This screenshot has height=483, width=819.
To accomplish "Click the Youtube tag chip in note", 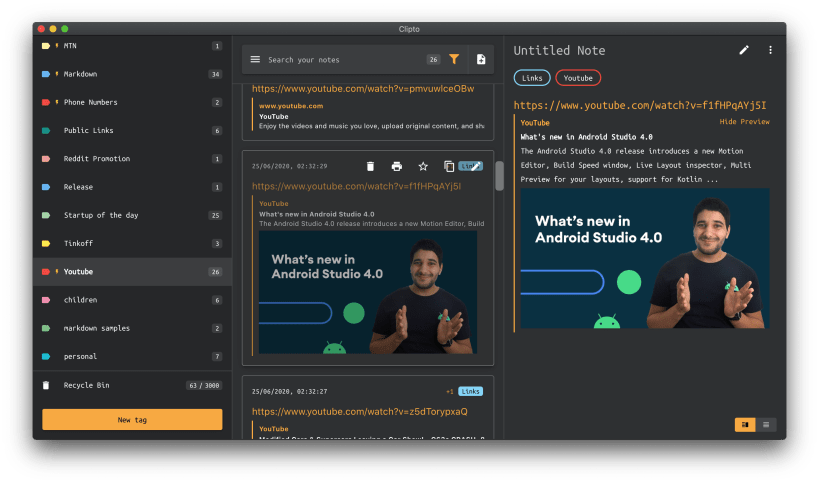I will click(578, 78).
